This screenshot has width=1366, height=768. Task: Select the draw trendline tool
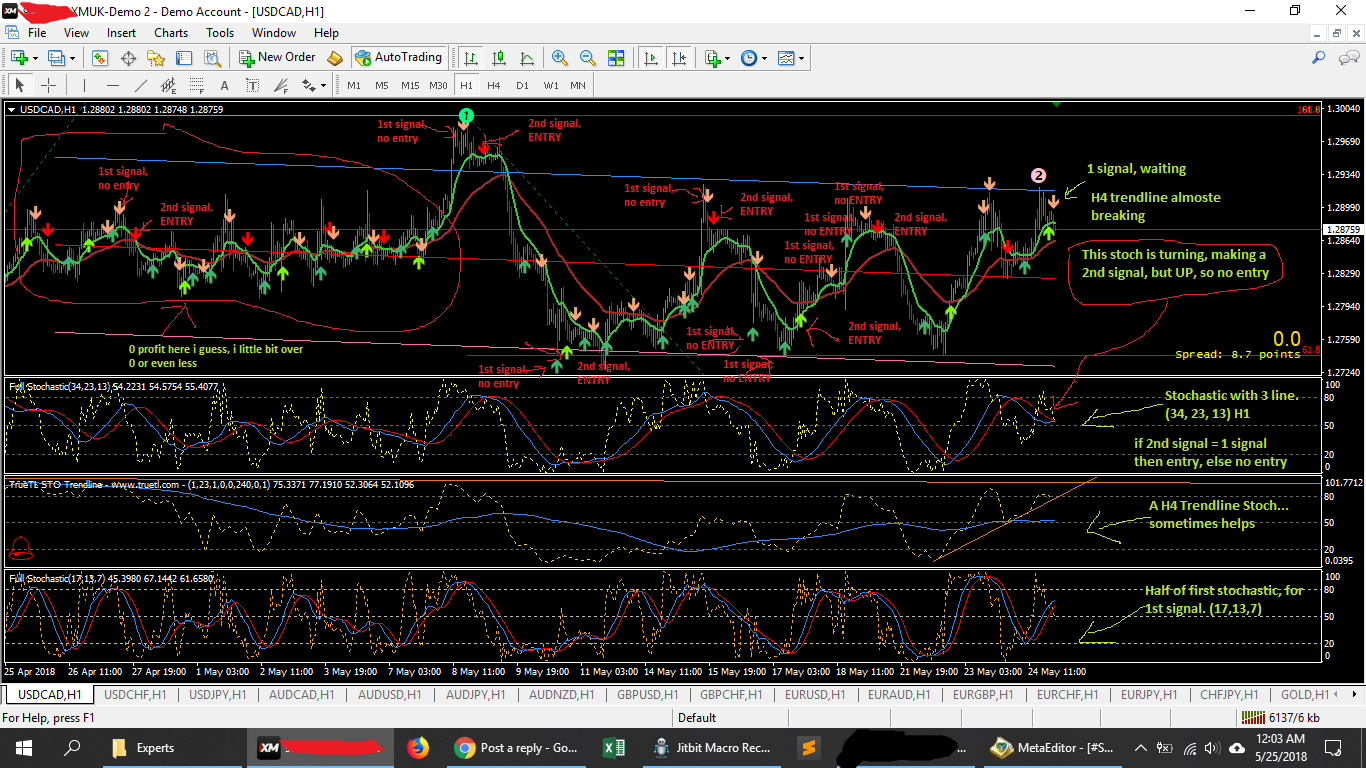point(141,85)
